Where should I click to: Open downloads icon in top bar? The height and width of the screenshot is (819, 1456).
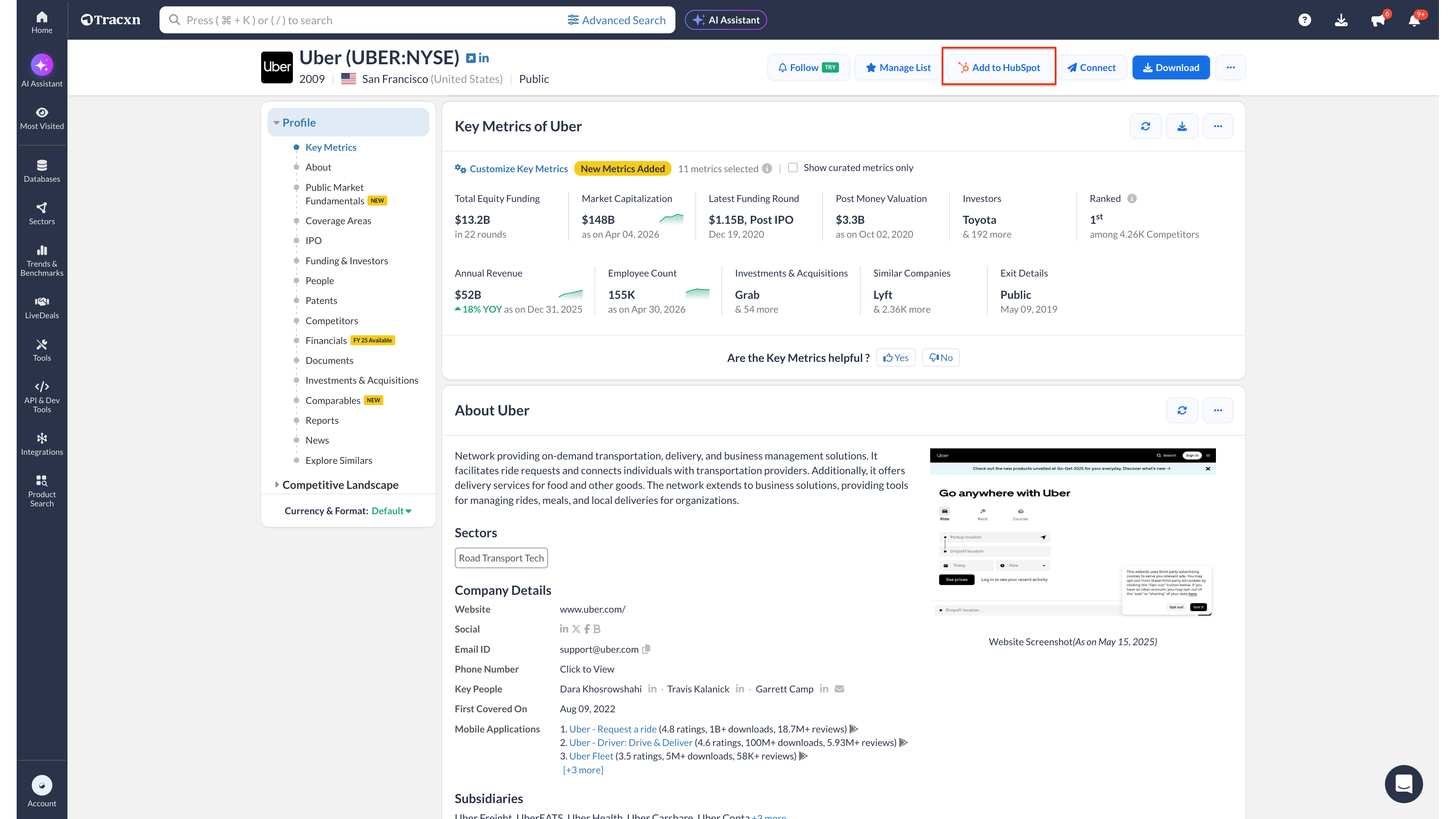1341,20
